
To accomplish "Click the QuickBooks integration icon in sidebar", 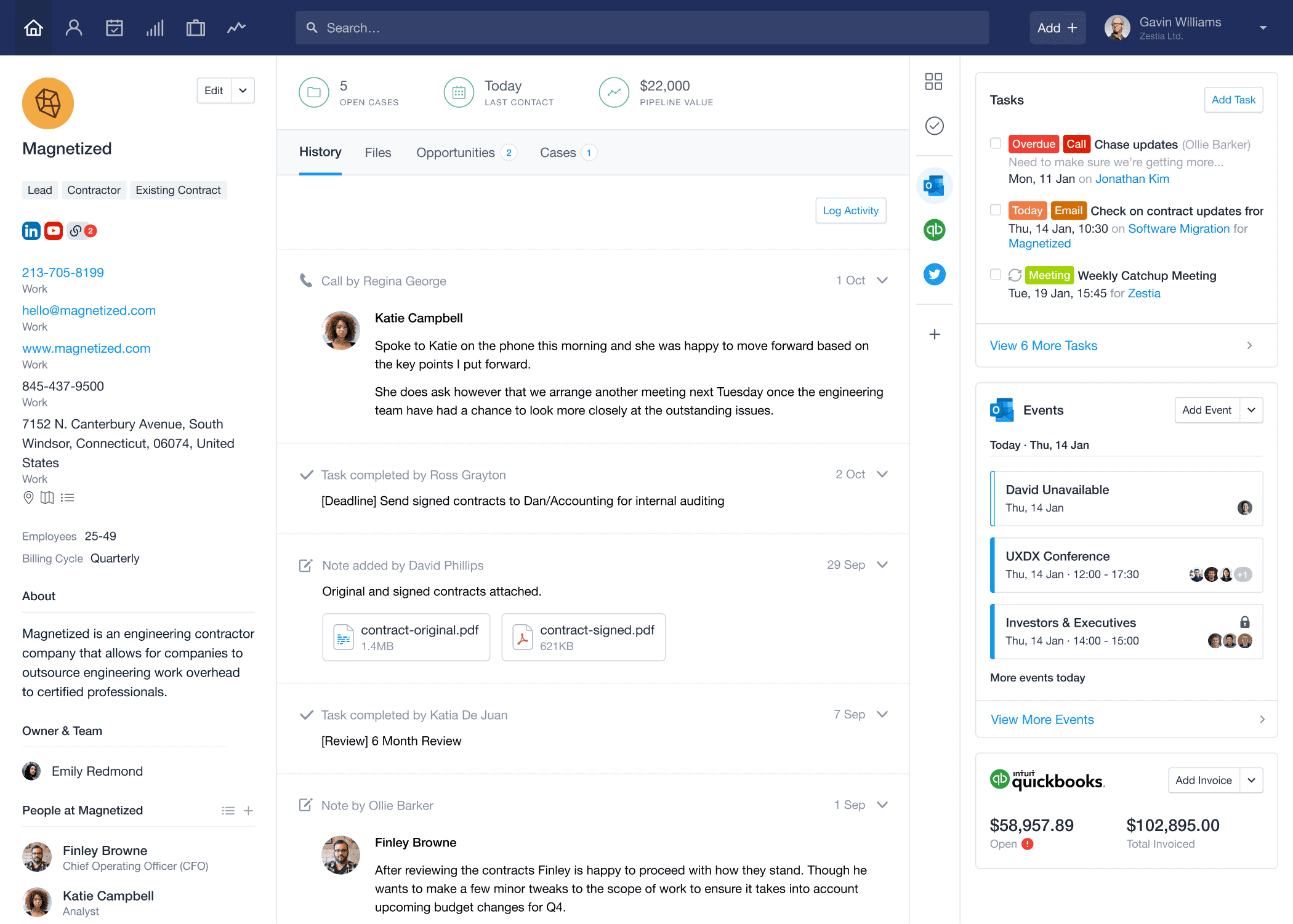I will pyautogui.click(x=934, y=231).
